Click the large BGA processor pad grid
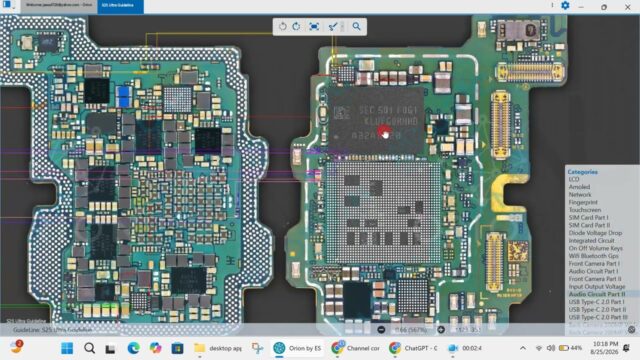Image resolution: width=640 pixels, height=360 pixels. (384, 212)
